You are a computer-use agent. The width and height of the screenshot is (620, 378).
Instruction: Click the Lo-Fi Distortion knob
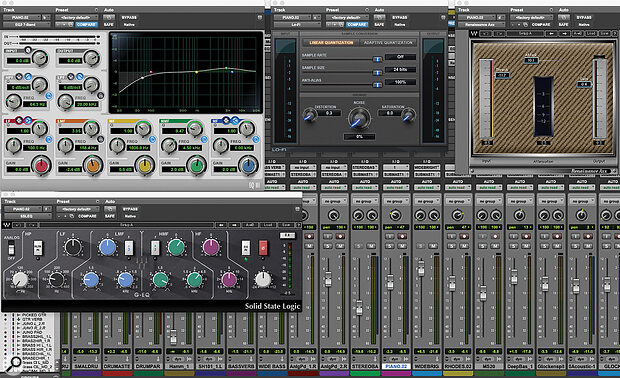tap(310, 115)
